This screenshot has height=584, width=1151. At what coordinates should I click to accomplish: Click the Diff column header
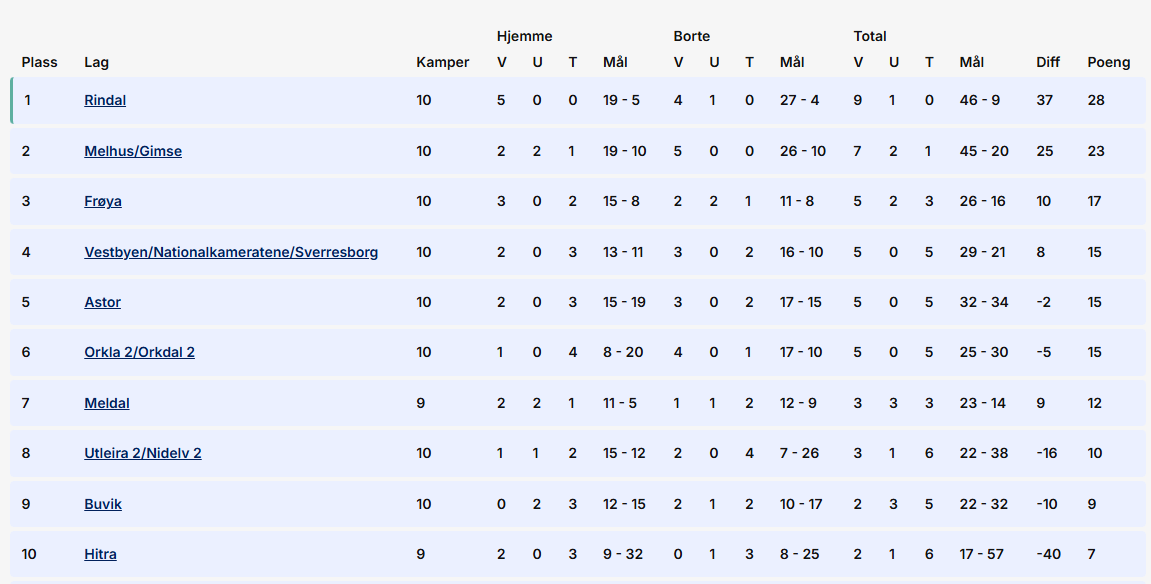[1048, 62]
